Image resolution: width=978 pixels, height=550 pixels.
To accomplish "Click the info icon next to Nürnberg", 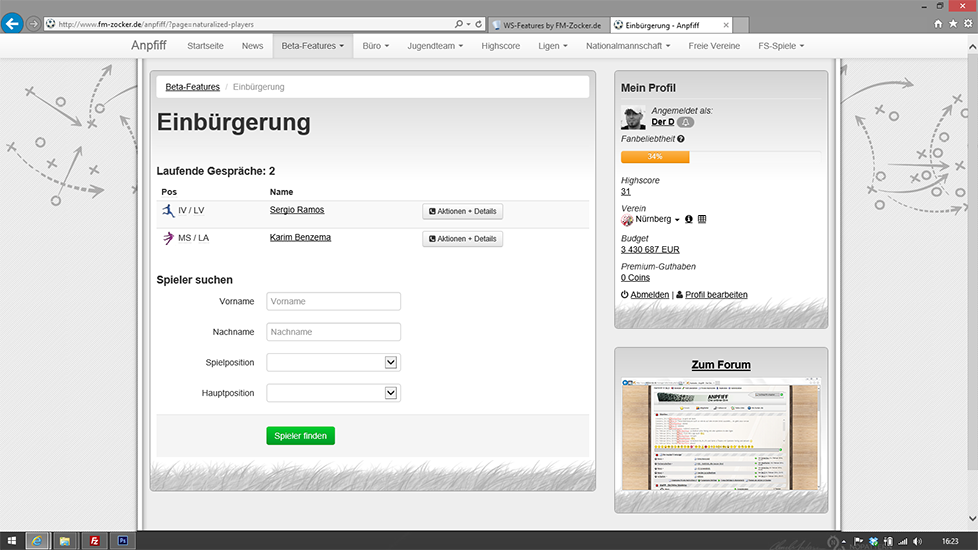I will coord(689,219).
